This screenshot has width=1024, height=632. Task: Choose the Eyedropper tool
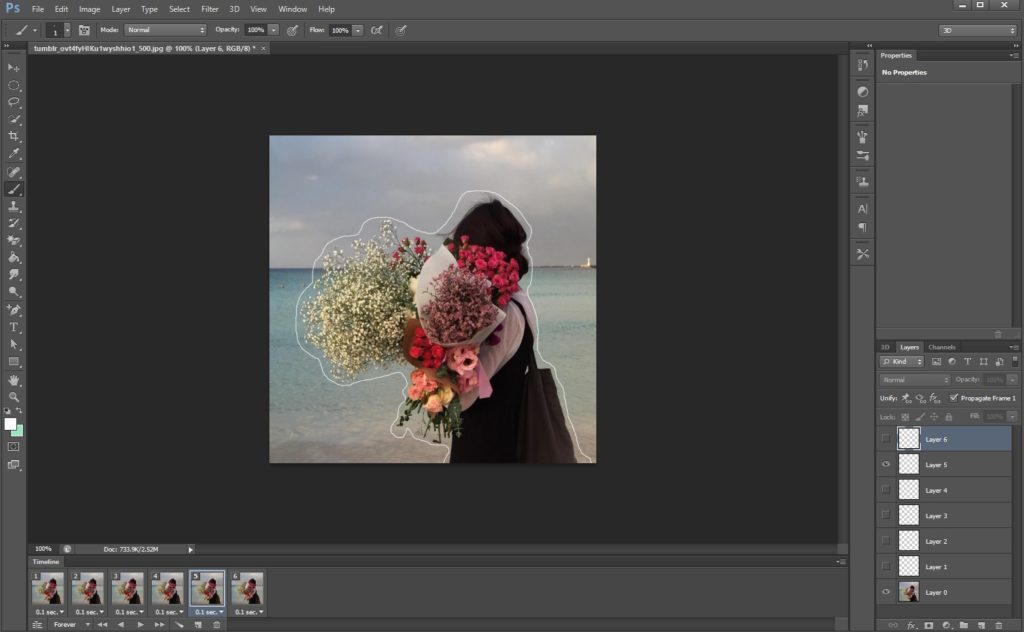tap(14, 153)
